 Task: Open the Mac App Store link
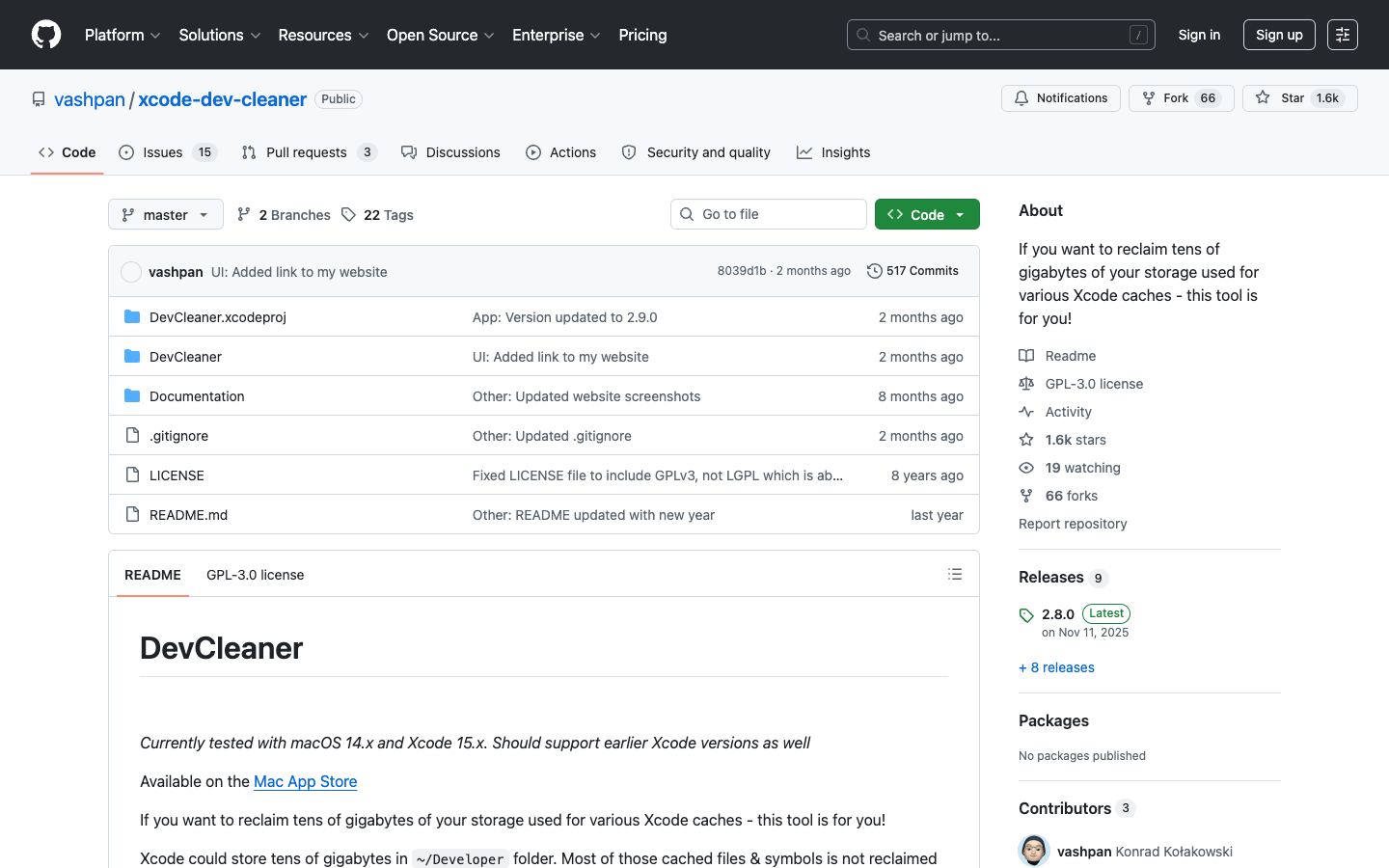tap(305, 781)
